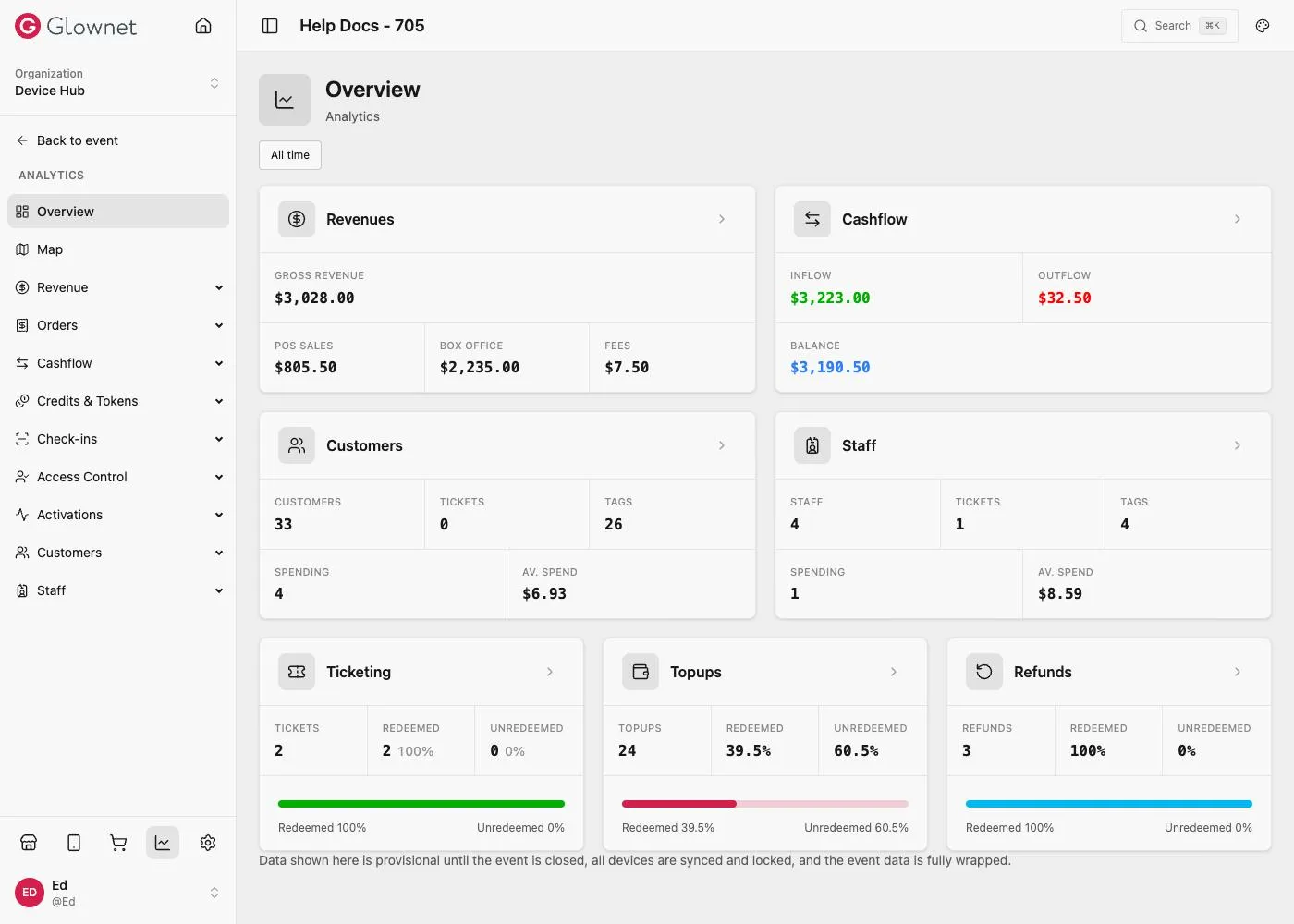Screen dimensions: 1294x924
Task: Expand the Revenue sidebar section
Action: pyautogui.click(x=118, y=287)
